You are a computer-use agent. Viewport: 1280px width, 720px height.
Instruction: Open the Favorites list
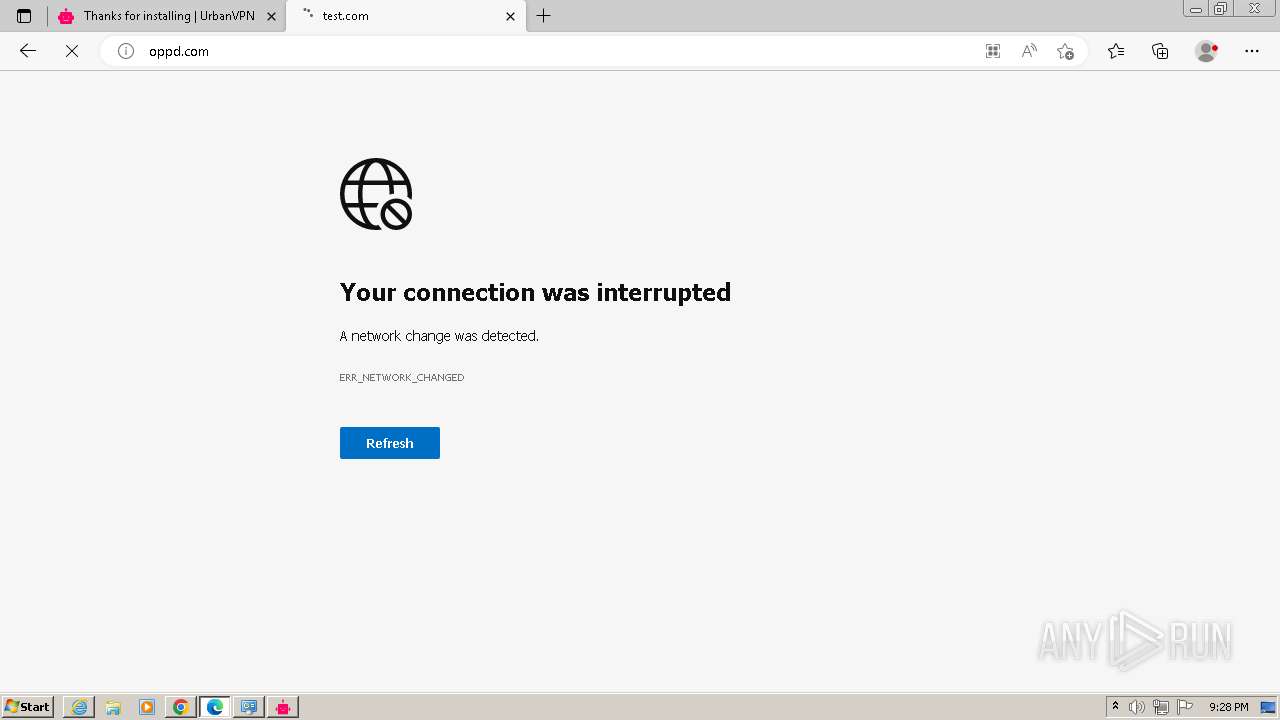coord(1116,51)
